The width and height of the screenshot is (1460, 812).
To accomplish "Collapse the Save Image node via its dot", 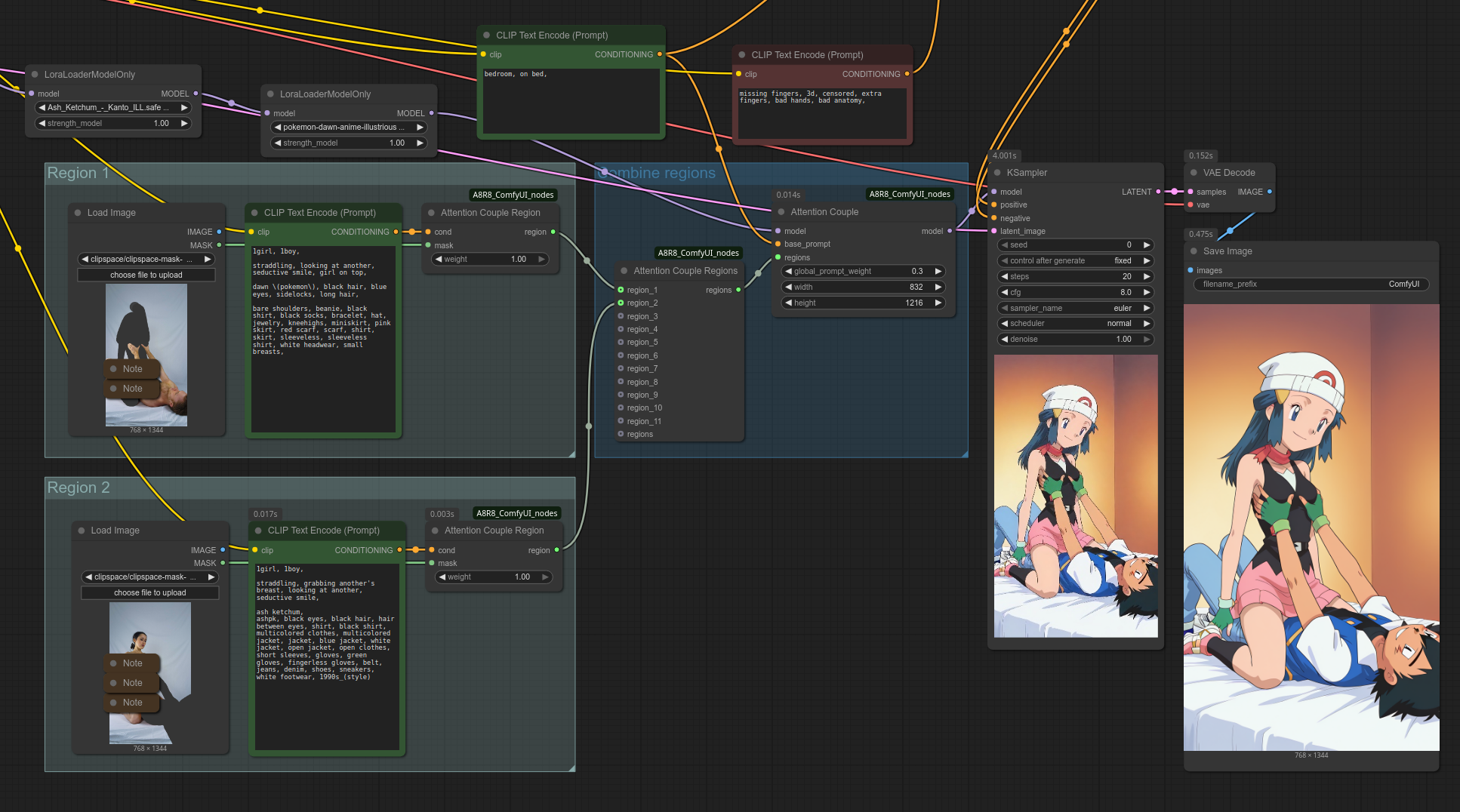I will (1194, 251).
